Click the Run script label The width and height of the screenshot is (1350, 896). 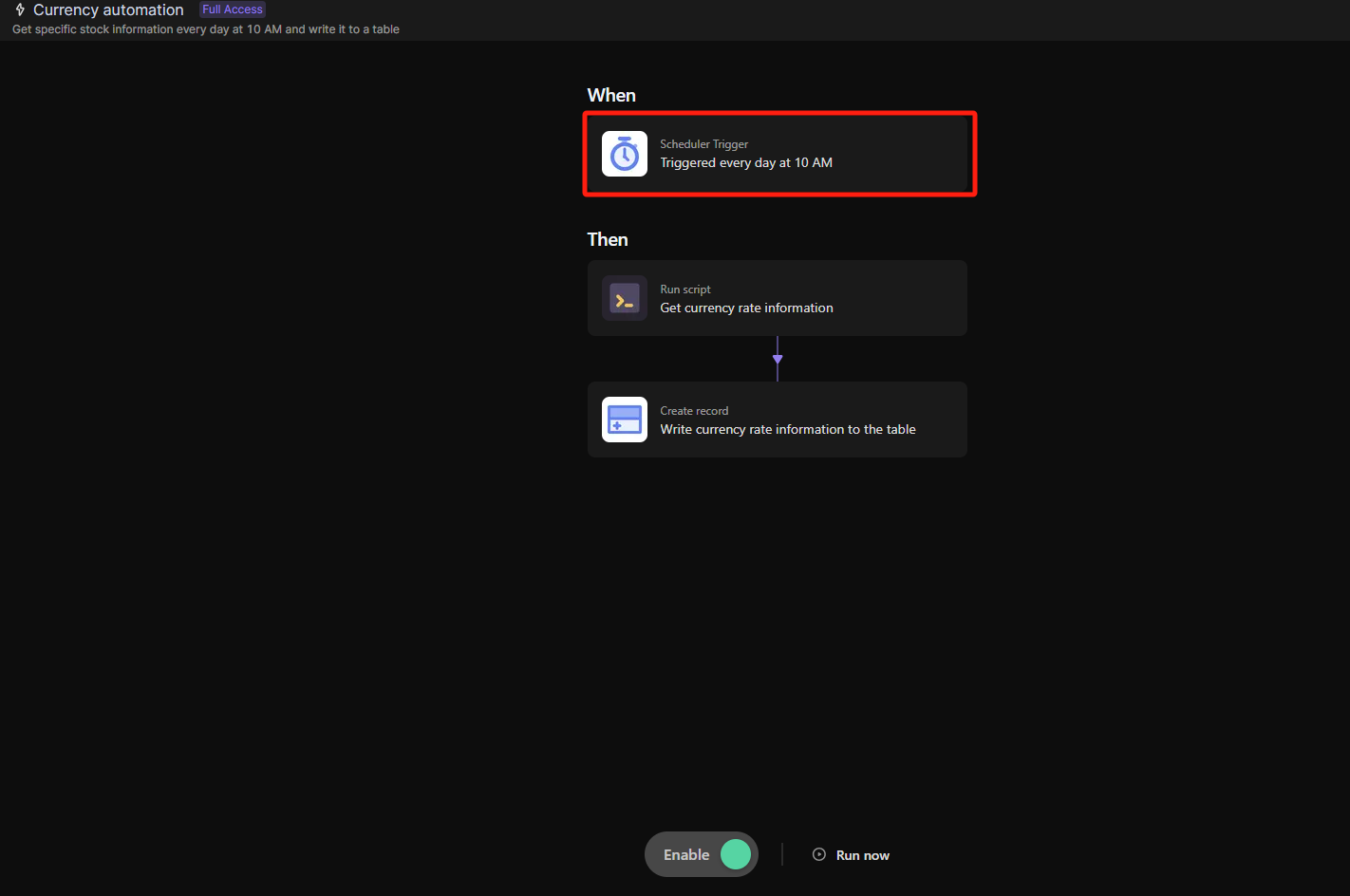pyautogui.click(x=685, y=289)
